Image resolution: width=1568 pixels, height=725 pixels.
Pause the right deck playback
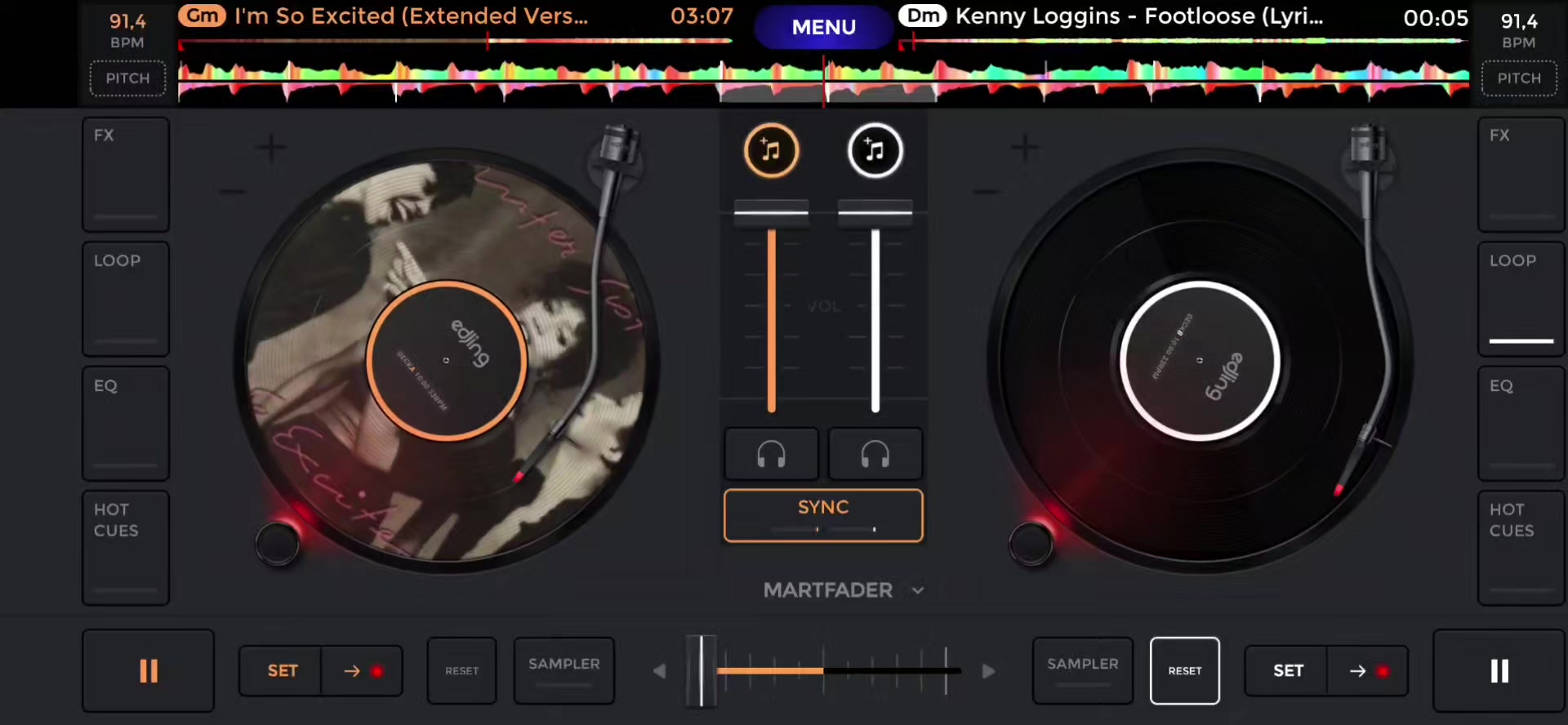(x=1499, y=671)
